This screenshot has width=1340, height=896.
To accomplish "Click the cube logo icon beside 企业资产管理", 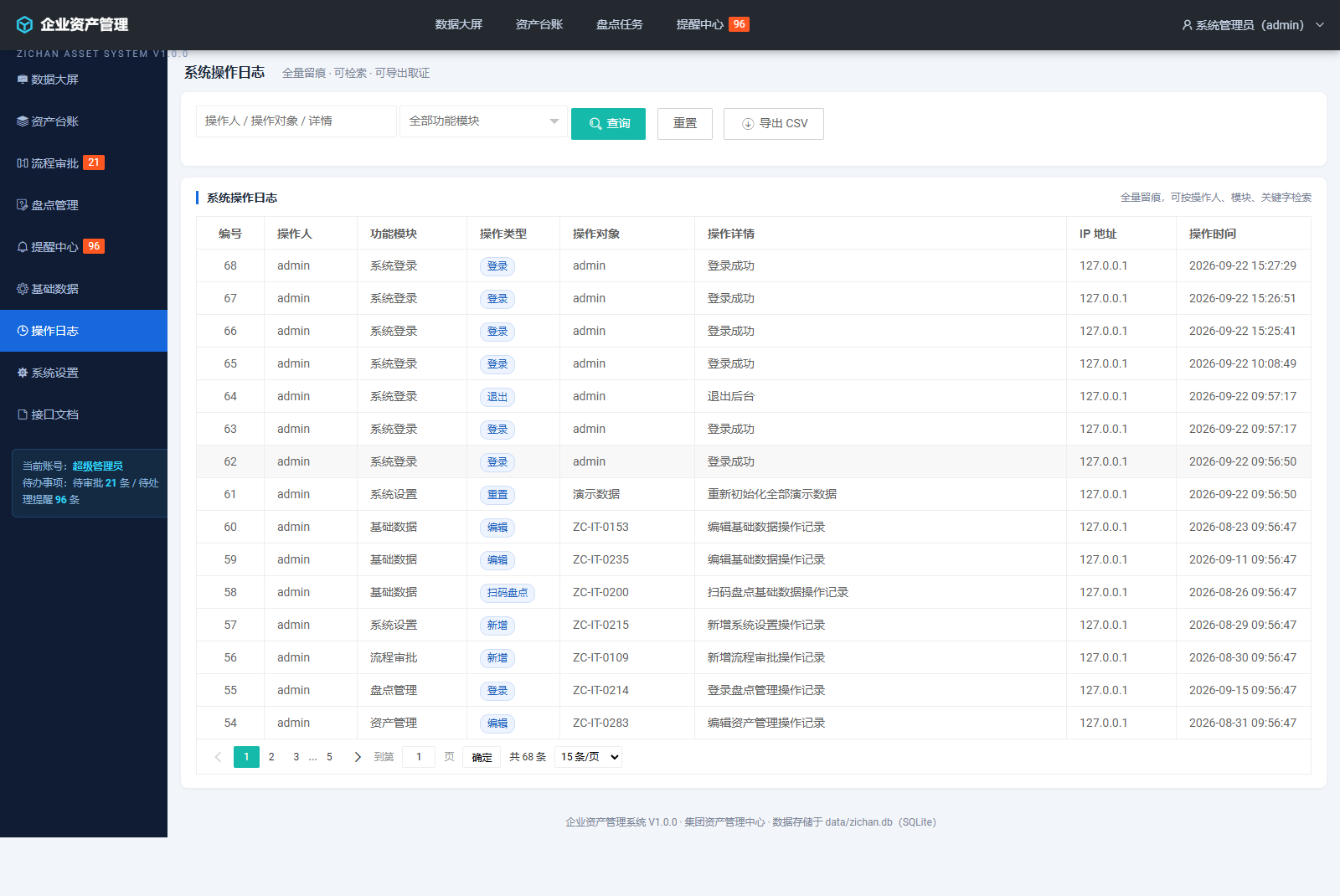I will point(25,25).
